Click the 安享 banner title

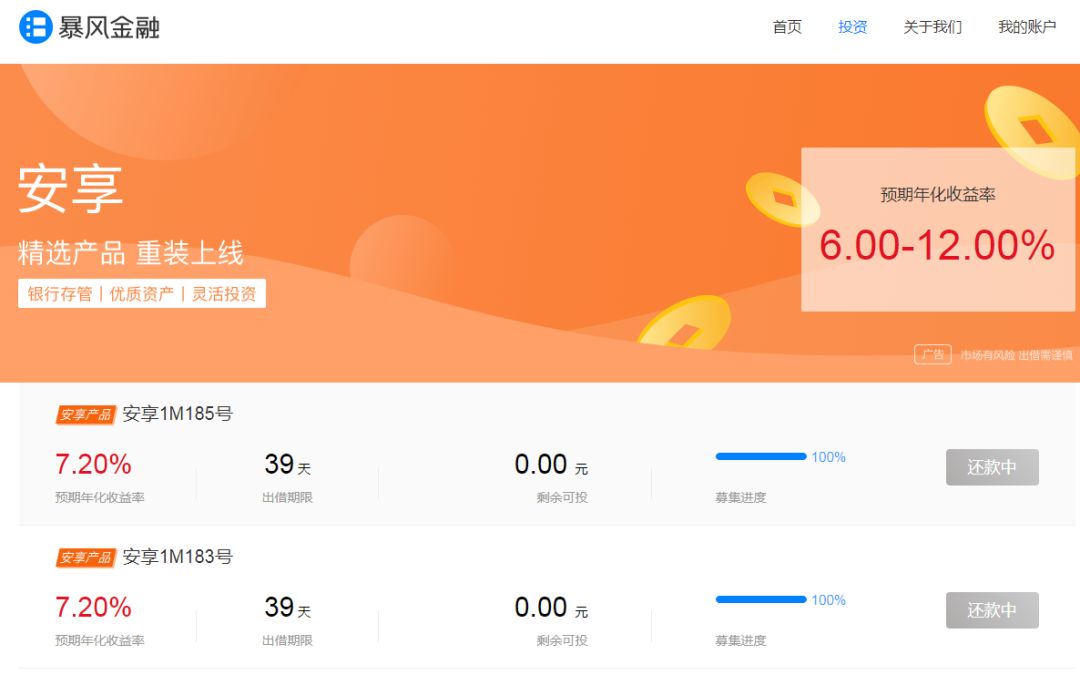pyautogui.click(x=70, y=188)
